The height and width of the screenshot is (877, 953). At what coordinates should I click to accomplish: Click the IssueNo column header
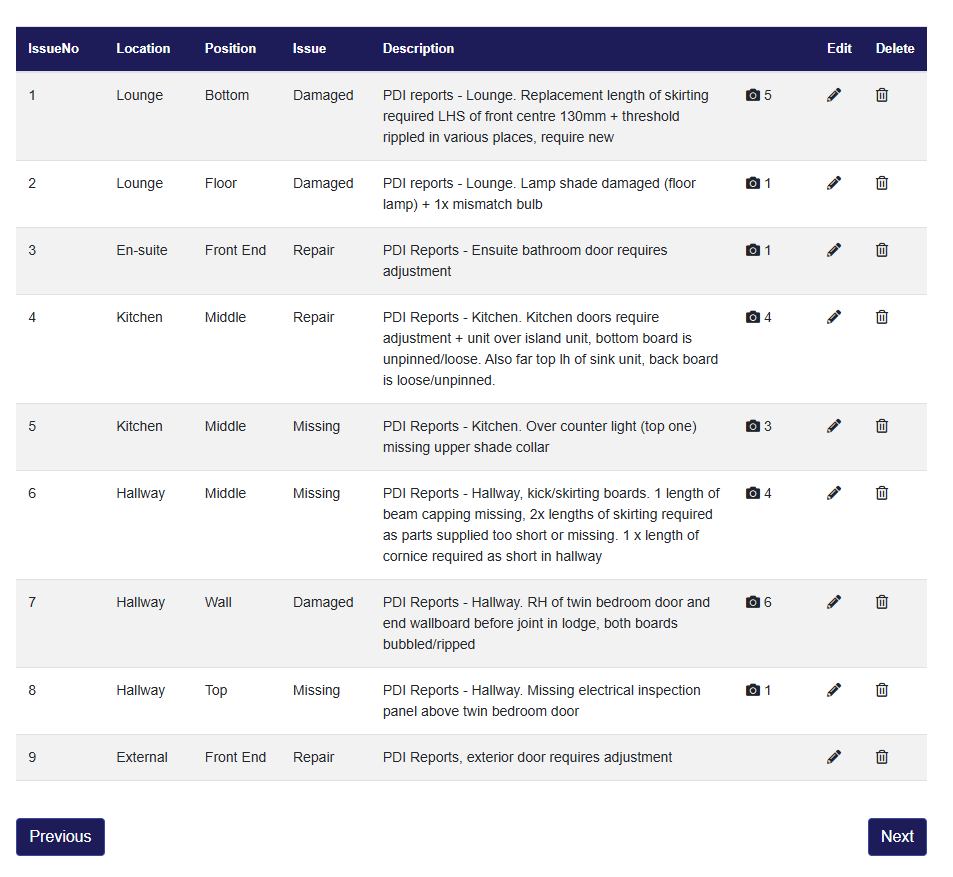[54, 48]
